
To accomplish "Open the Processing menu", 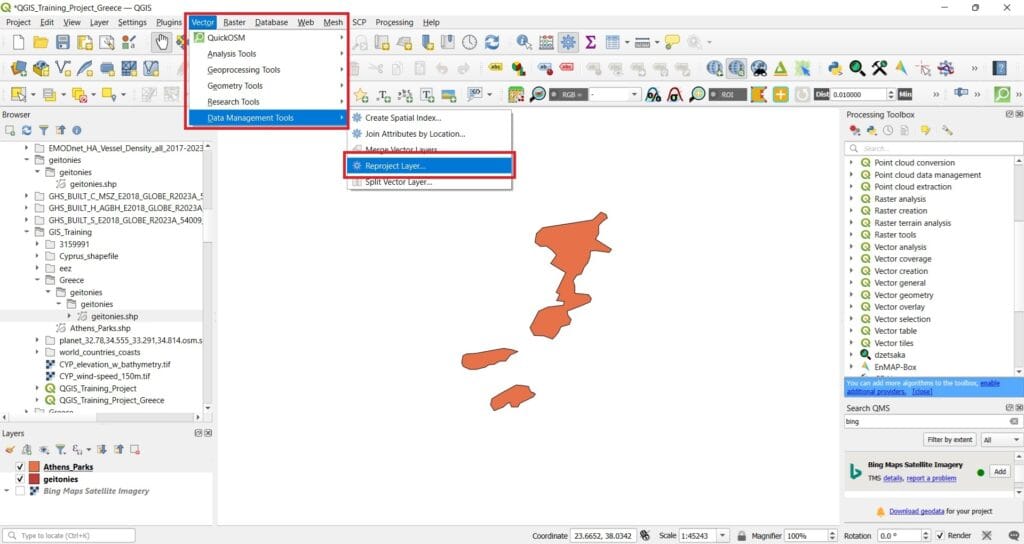I will 394,22.
